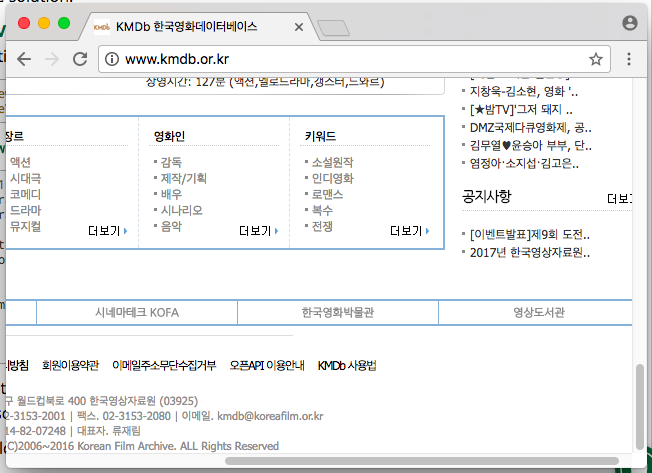This screenshot has width=652, height=473.
Task: Open 회원이용약관 footer link
Action: pos(70,365)
